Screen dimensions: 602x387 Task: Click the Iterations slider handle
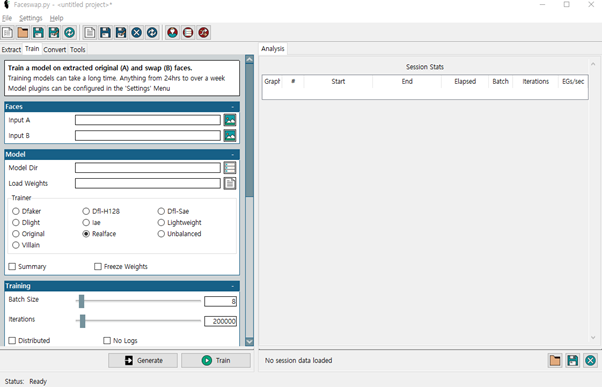coord(83,321)
